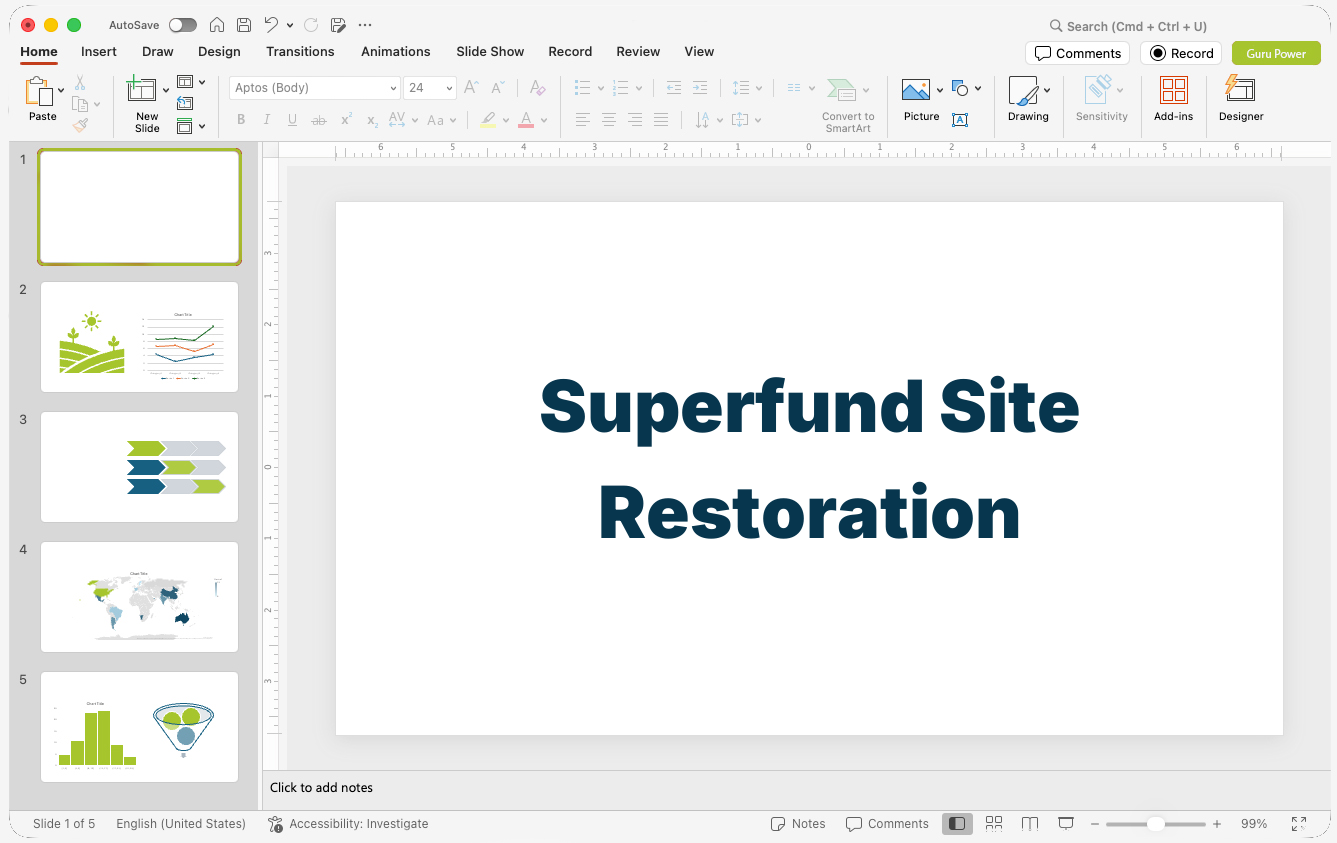Cut selection with the scissors icon
The height and width of the screenshot is (843, 1337).
click(x=80, y=83)
